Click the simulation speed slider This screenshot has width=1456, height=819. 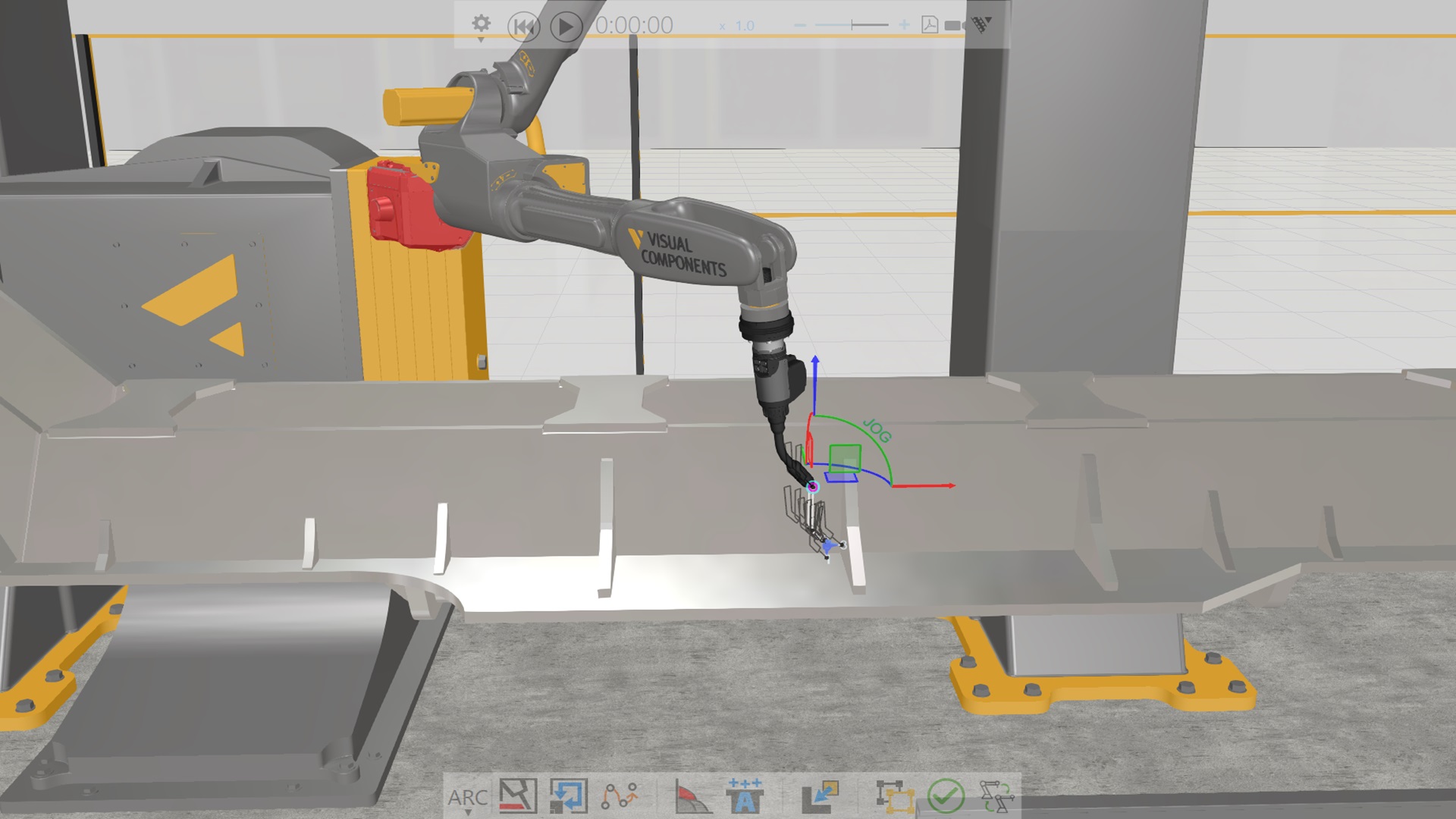coord(852,26)
